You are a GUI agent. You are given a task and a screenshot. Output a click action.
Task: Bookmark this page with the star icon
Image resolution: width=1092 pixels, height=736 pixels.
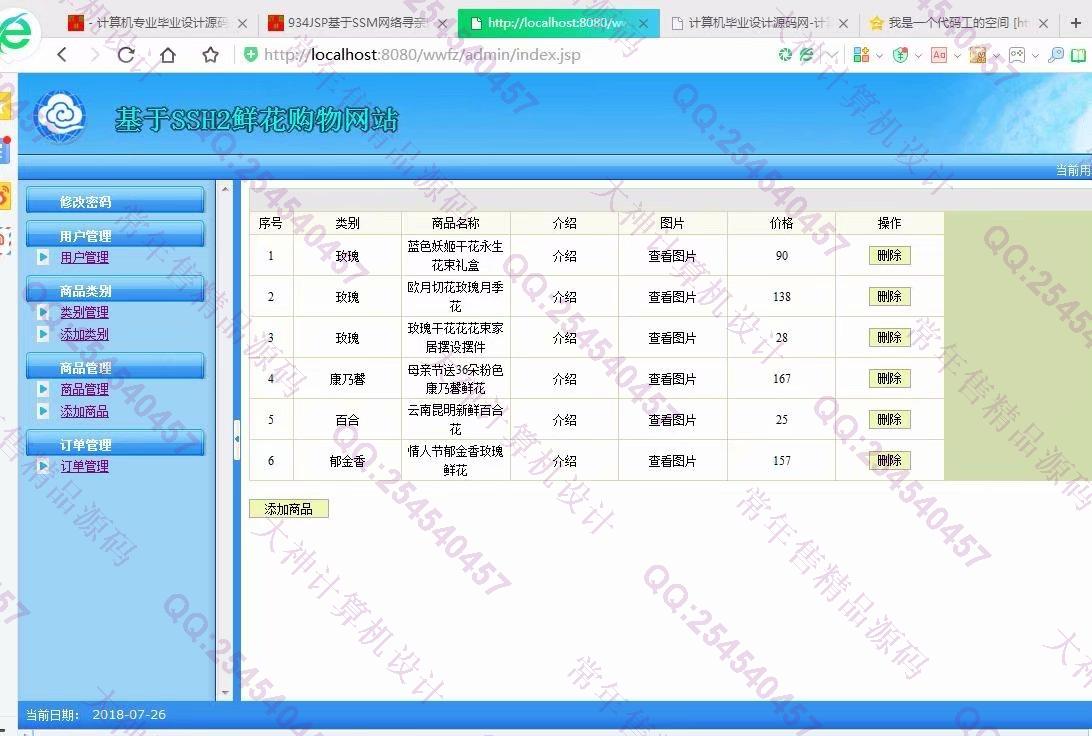pyautogui.click(x=210, y=54)
